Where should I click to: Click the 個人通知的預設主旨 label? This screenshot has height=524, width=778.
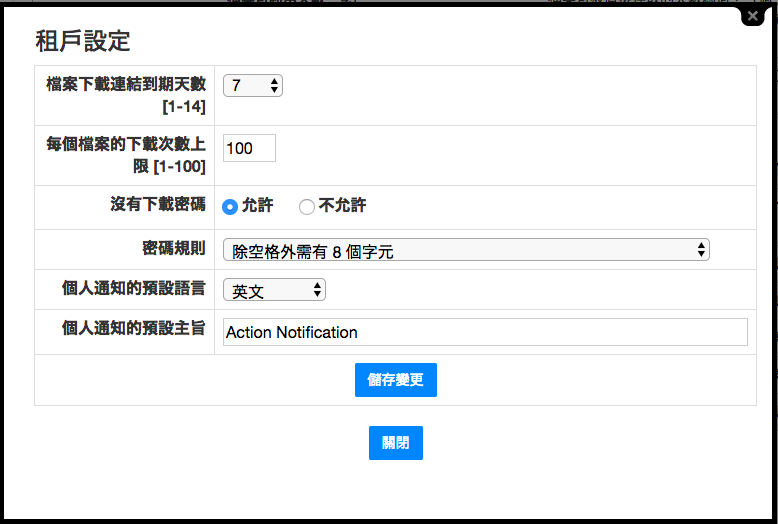[133, 328]
